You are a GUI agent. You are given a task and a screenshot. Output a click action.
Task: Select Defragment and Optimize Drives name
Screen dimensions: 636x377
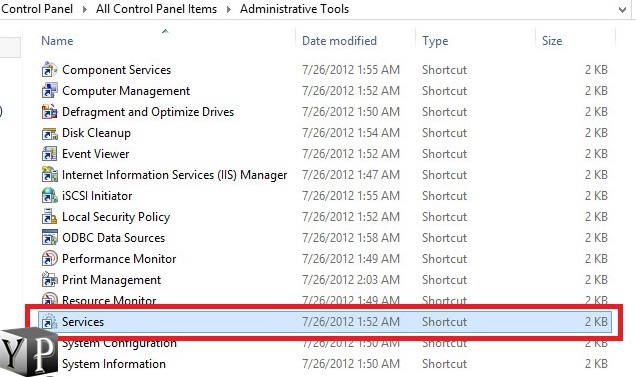148,112
